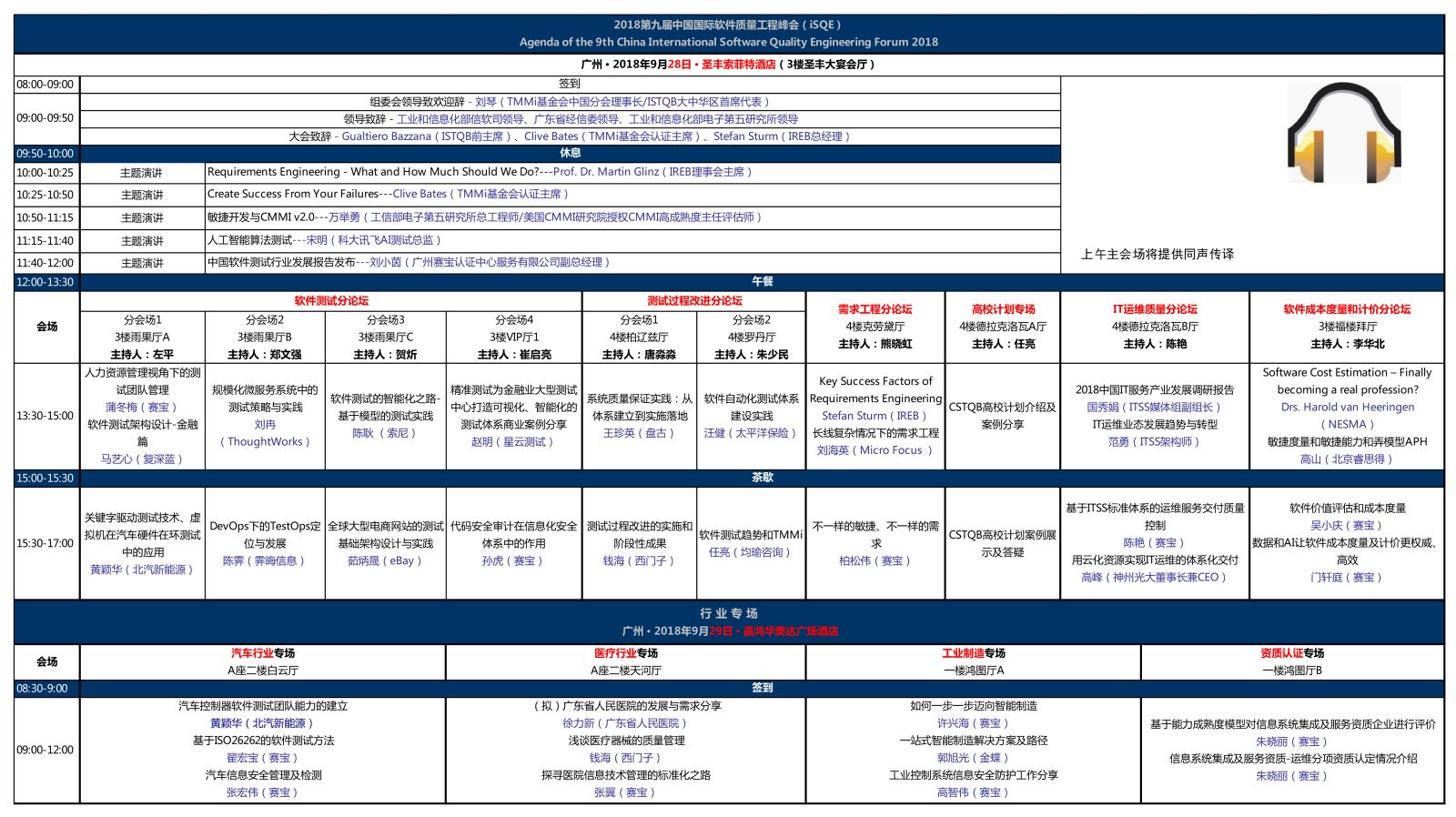Select the 09:00-12:00 time cell
This screenshot has width=1456, height=817.
click(46, 751)
